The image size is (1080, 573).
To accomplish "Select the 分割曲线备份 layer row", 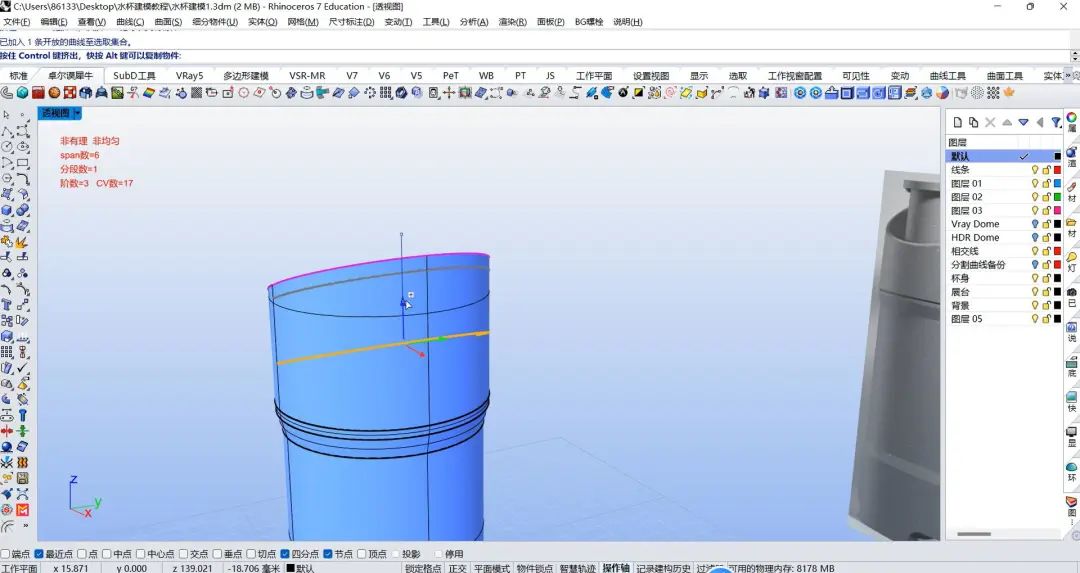I will click(1005, 264).
